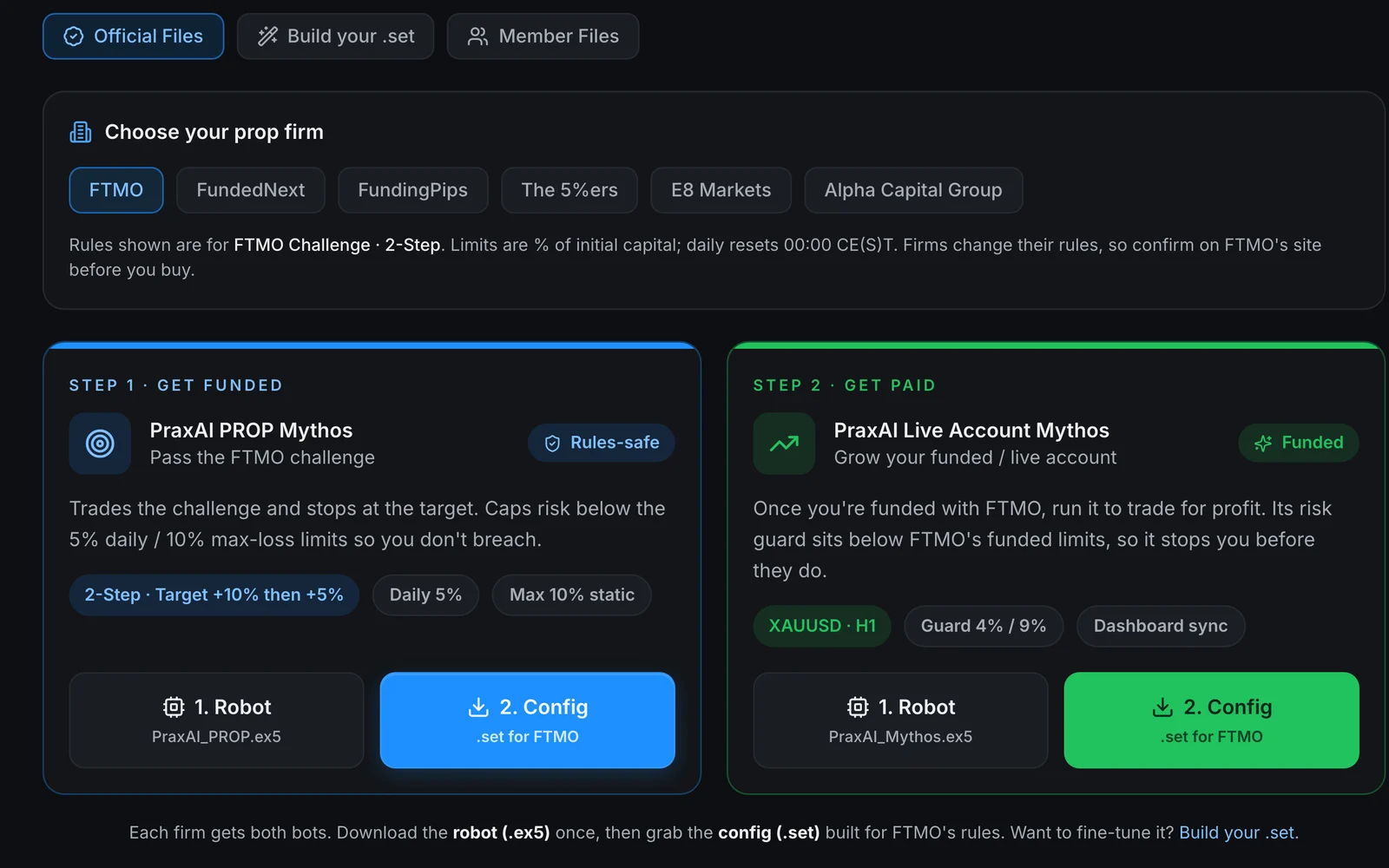Download the PraxAI_PROP.ex5 robot
This screenshot has height=868, width=1389.
pyautogui.click(x=216, y=720)
